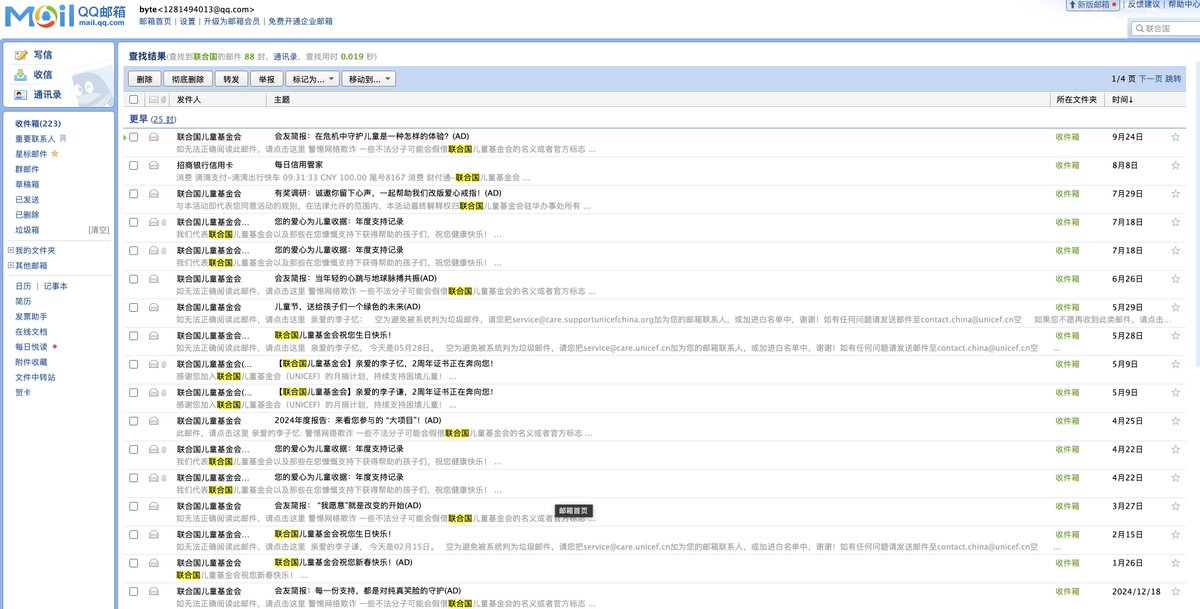
Task: Expand the 我的文件夹 tree node
Action: coord(11,250)
